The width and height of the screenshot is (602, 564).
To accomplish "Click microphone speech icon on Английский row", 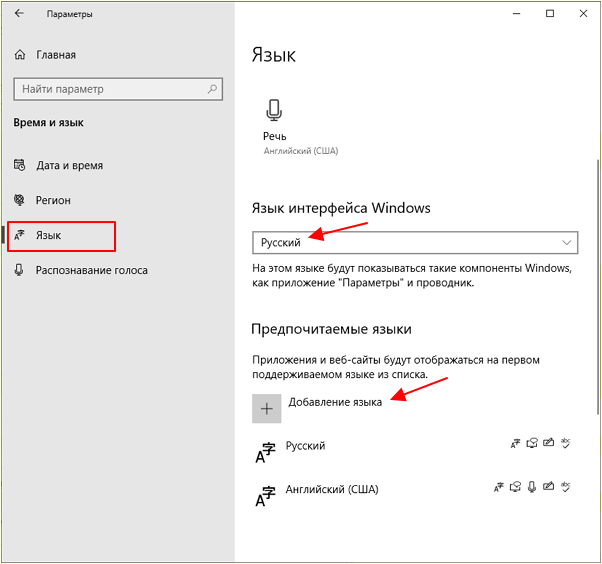I will tap(532, 487).
